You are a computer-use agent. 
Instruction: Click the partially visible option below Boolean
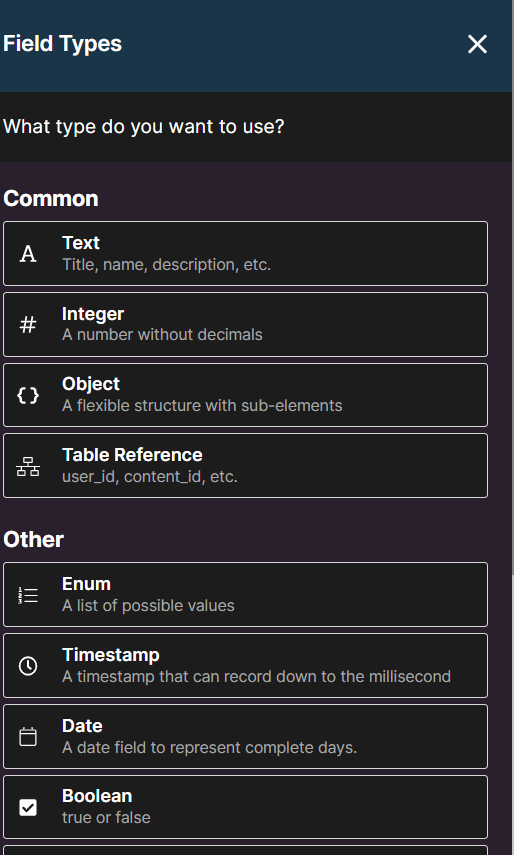point(245,850)
